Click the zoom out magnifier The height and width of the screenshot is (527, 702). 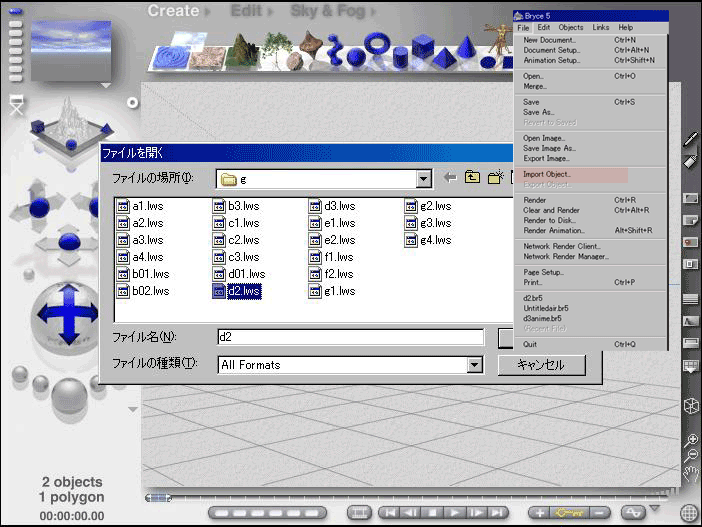click(692, 456)
